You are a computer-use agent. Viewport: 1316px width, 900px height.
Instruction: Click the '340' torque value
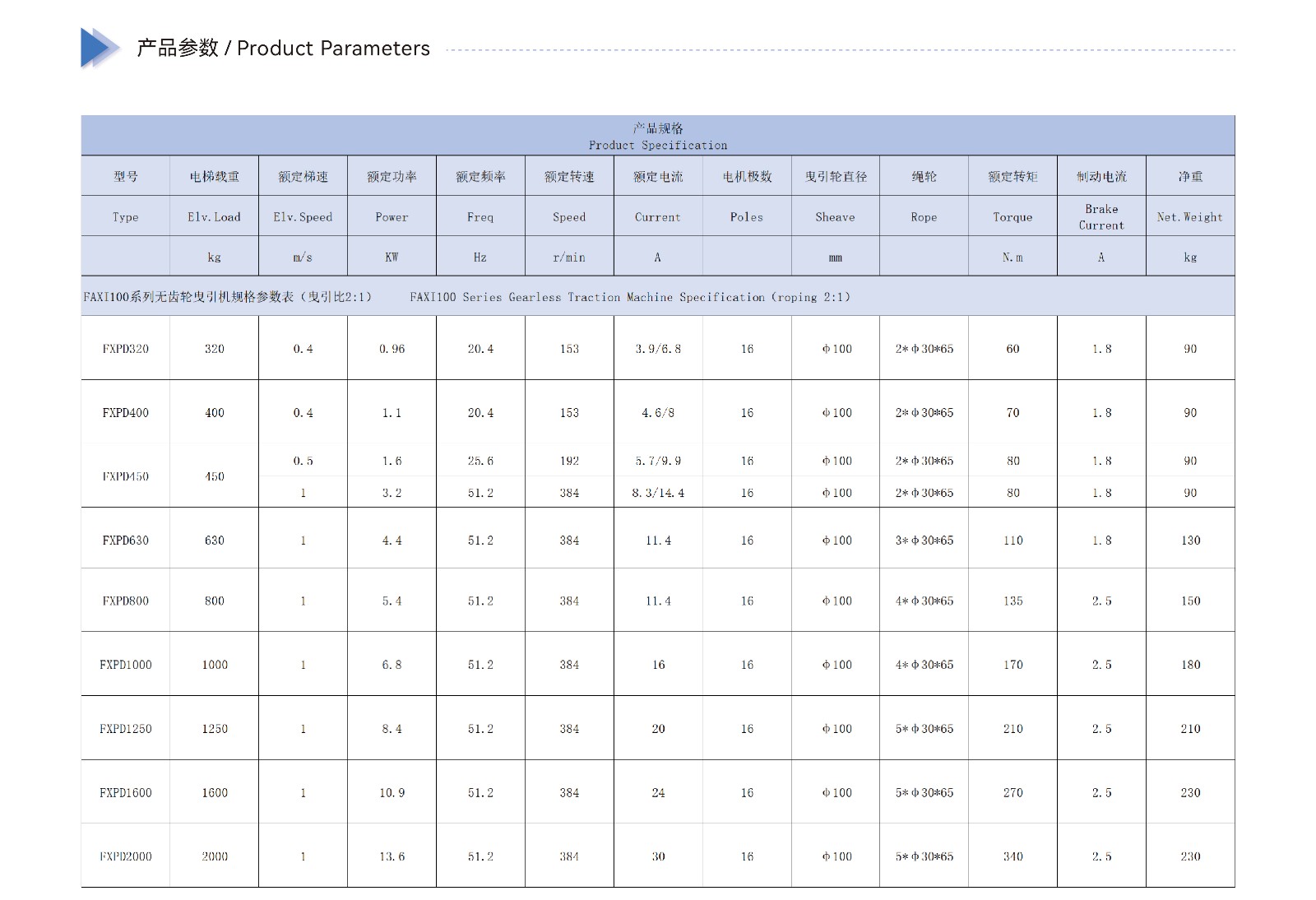coord(1013,856)
